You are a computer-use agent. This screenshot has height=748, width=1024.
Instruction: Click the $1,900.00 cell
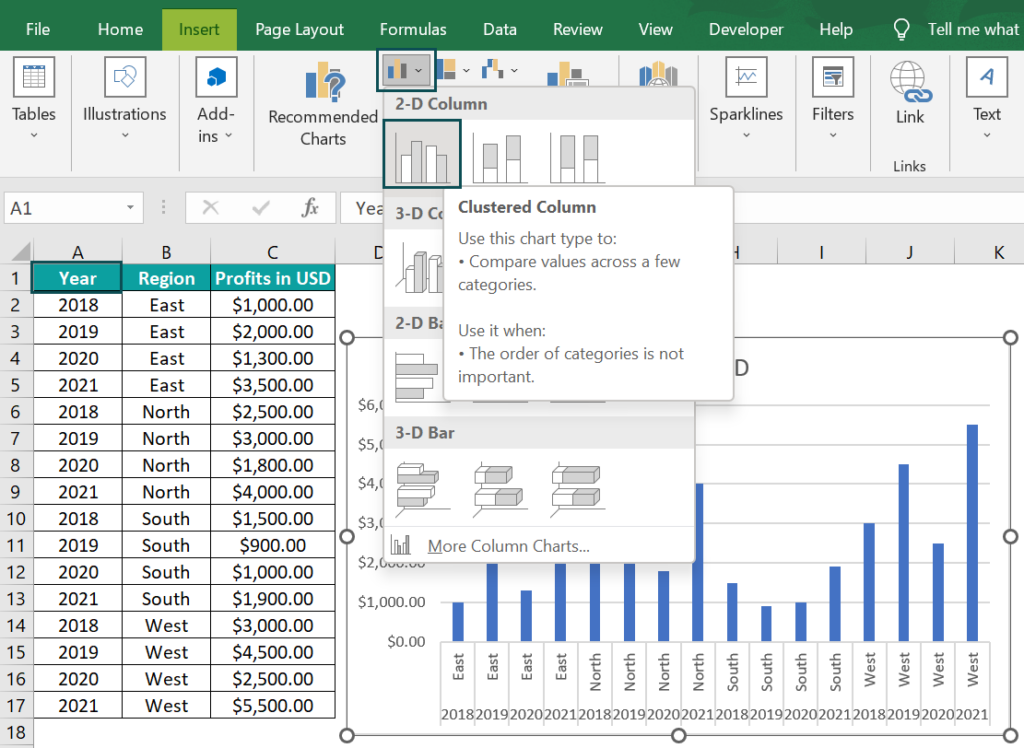coord(272,599)
